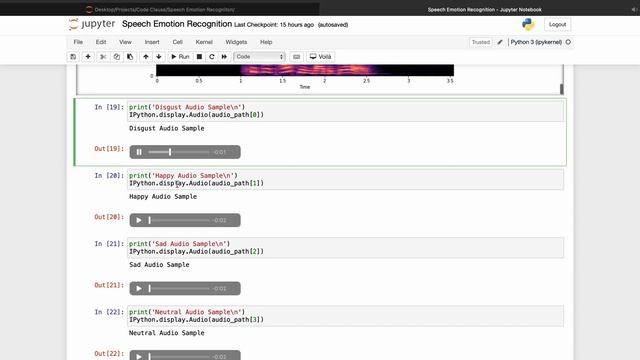Click the Out[20] output prompt
640x360 pixels.
click(109, 217)
